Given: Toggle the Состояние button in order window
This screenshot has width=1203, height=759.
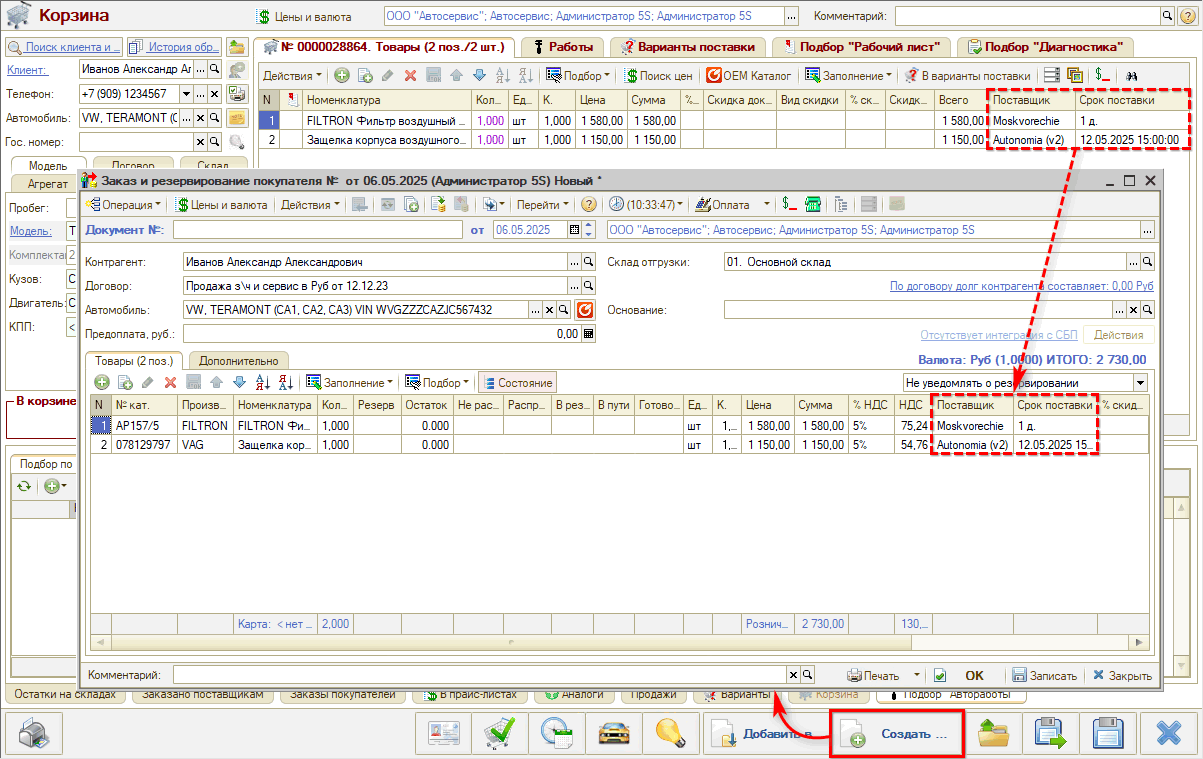Looking at the screenshot, I should click(517, 382).
